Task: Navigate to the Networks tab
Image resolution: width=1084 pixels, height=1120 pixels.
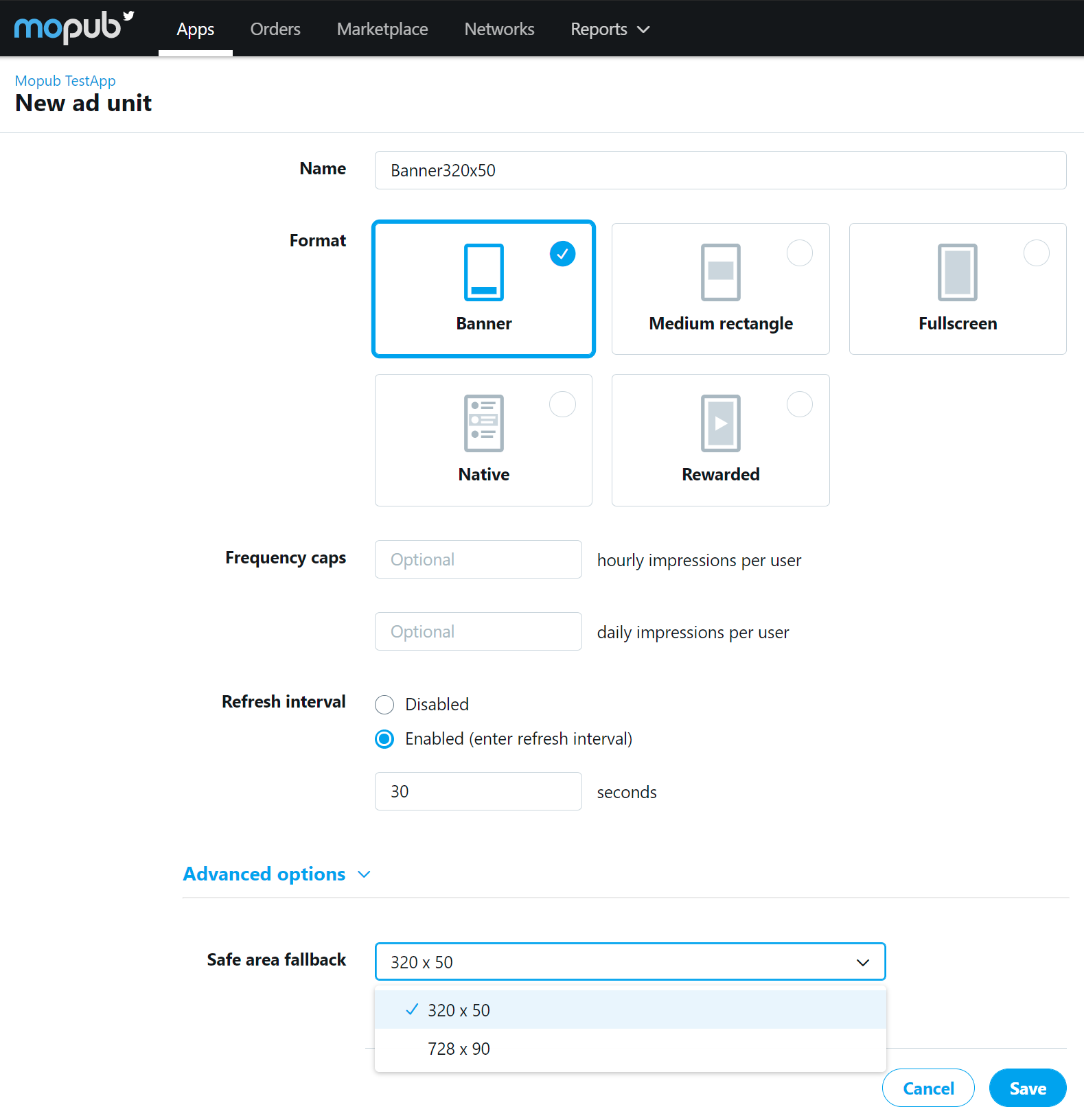Action: pos(499,29)
